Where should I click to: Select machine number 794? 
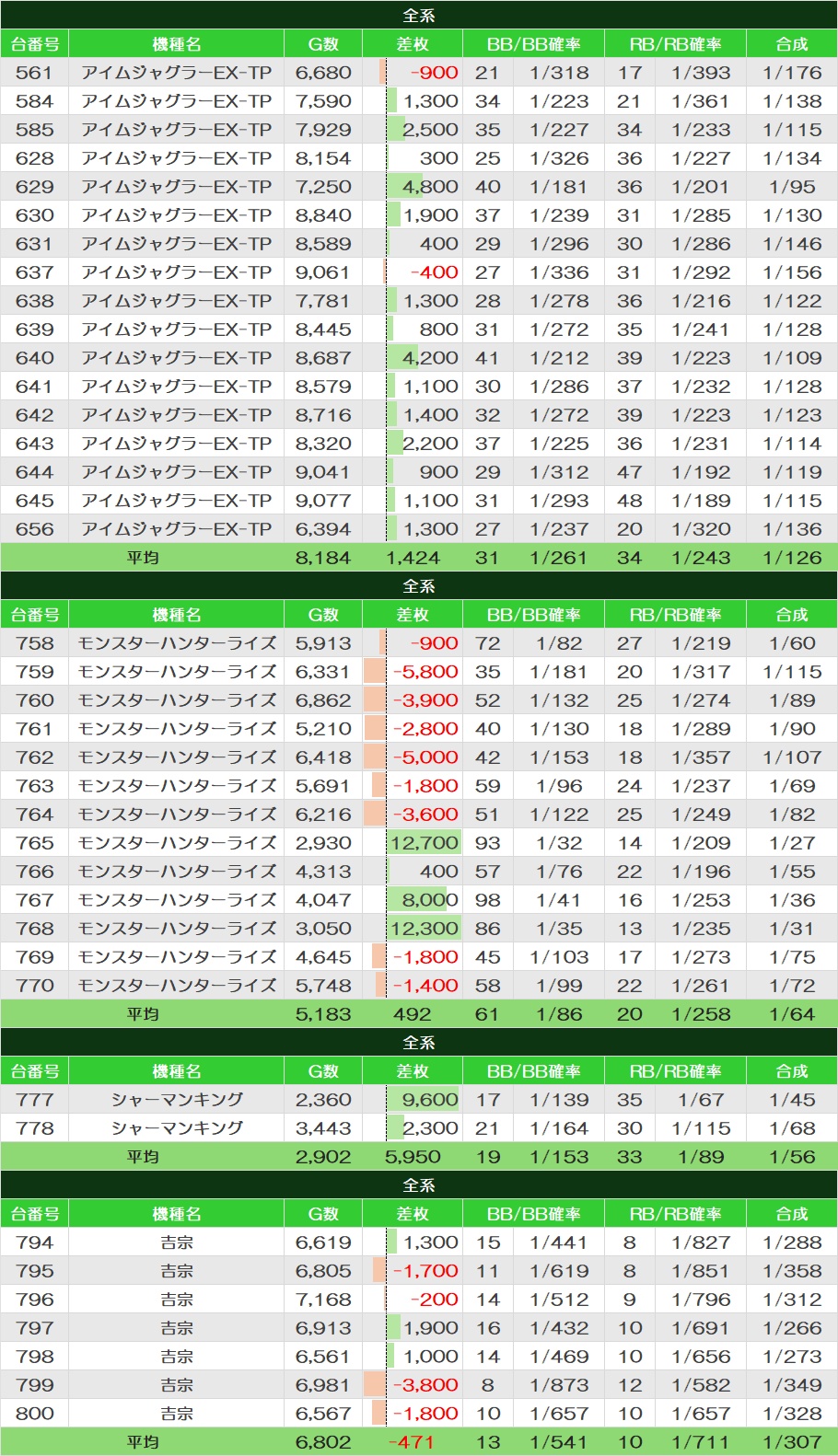point(34,1242)
